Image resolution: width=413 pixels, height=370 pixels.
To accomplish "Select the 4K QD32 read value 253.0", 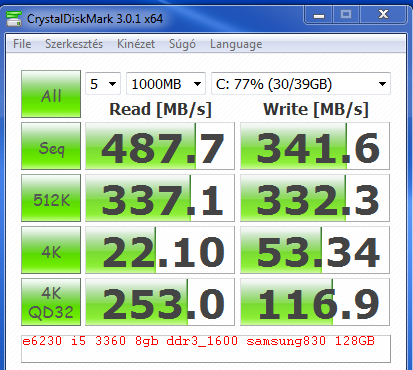I will (160, 302).
